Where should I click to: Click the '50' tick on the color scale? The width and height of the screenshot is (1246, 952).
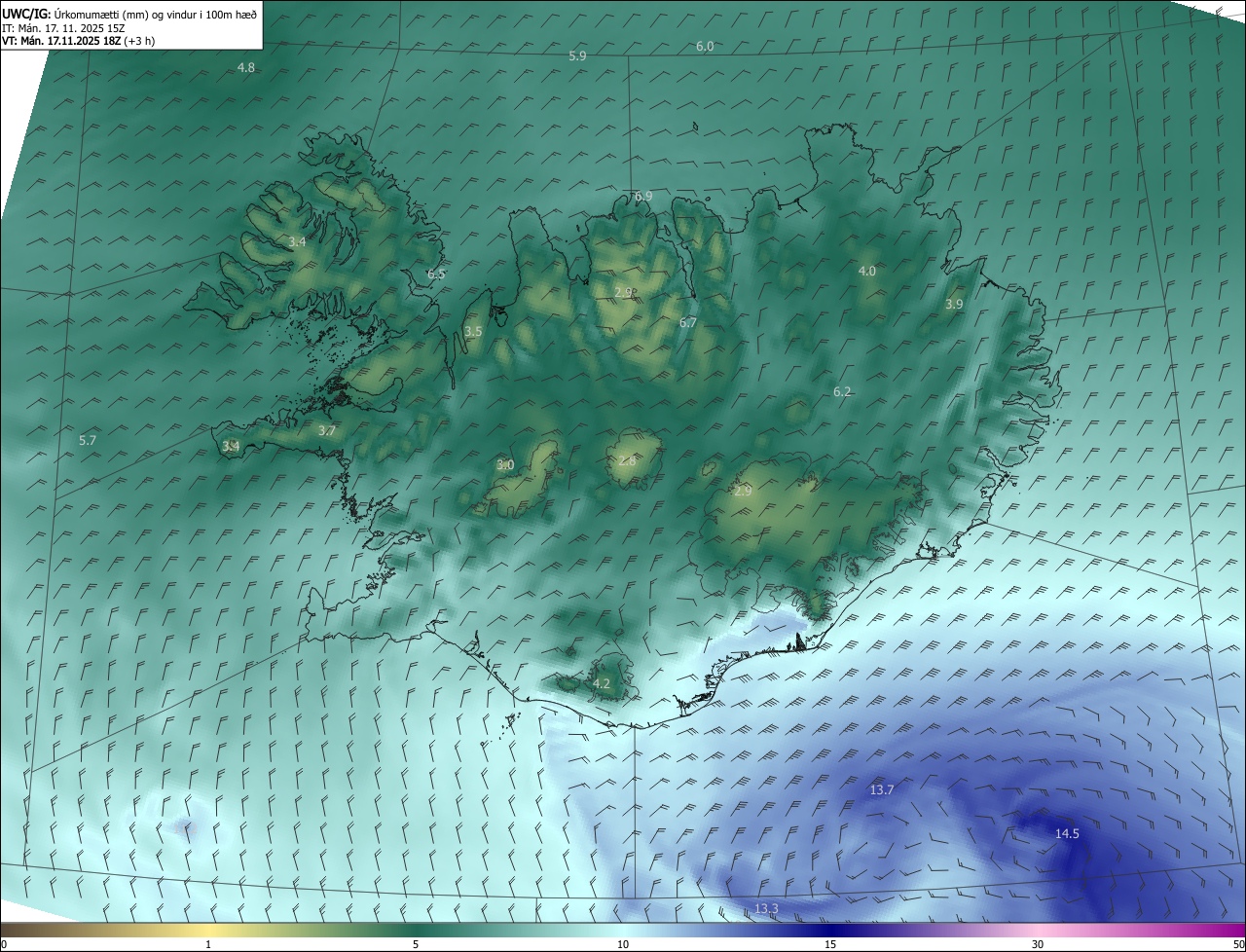click(x=1238, y=944)
